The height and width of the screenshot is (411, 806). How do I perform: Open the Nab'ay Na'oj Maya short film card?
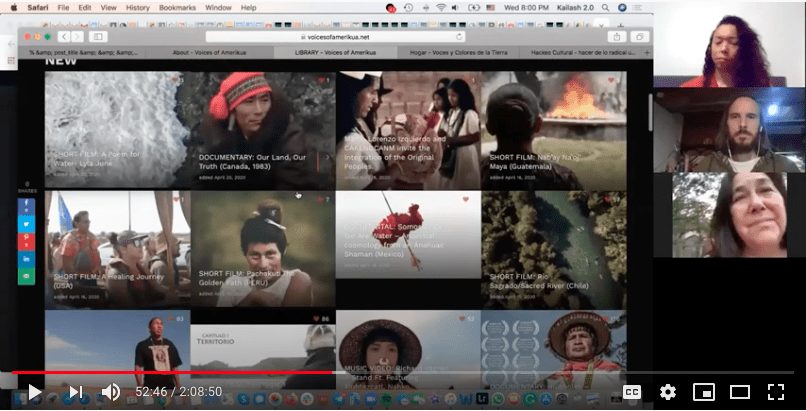[x=554, y=130]
